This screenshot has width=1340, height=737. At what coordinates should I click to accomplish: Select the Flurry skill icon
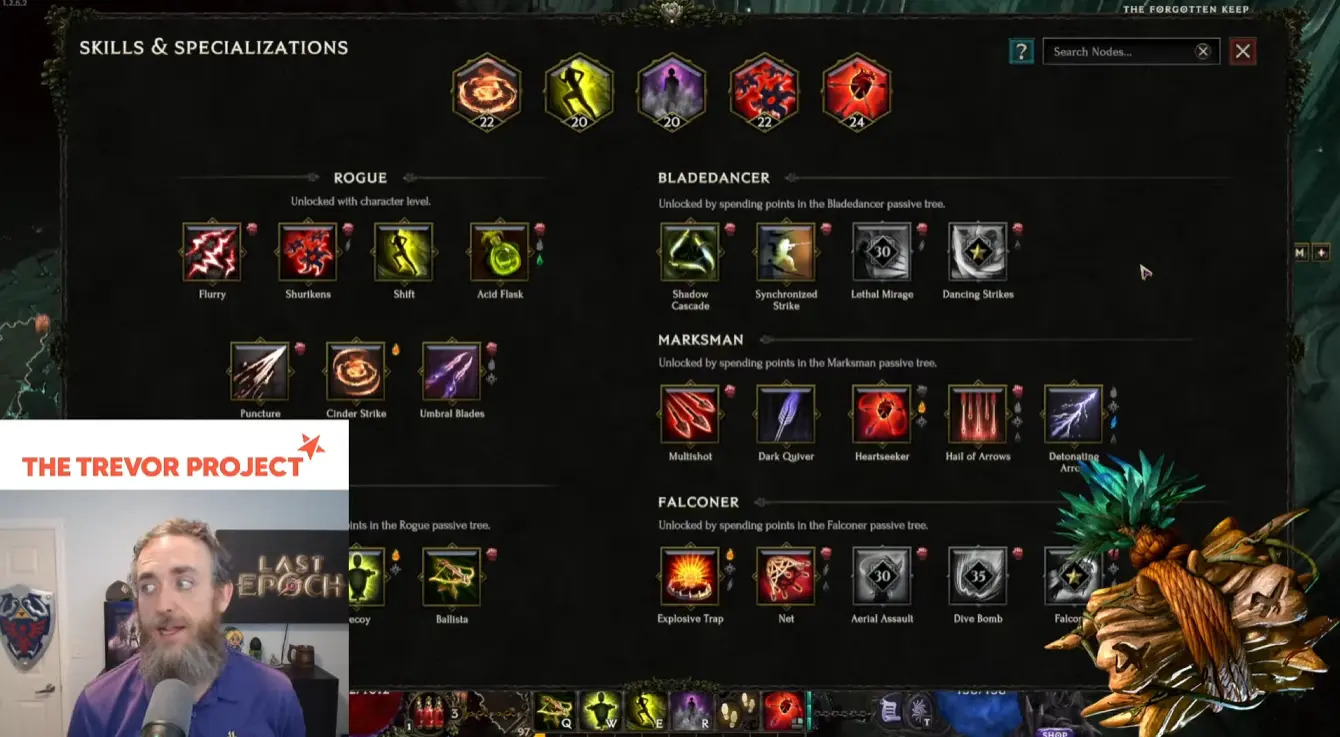tap(211, 252)
